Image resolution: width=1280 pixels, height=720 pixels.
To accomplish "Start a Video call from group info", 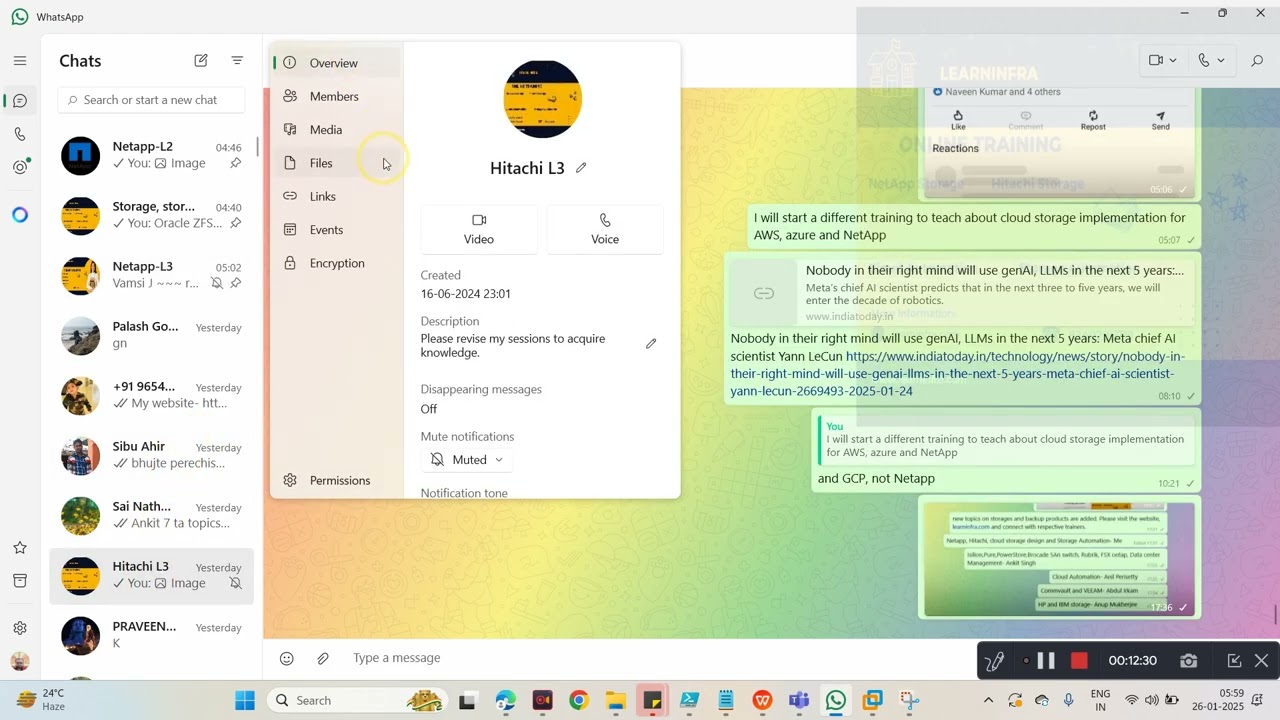I will tap(479, 229).
